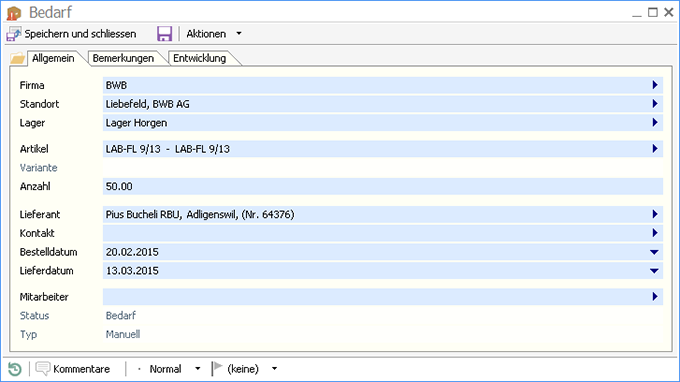
Task: Click the Typ value Manuell
Action: click(123, 334)
